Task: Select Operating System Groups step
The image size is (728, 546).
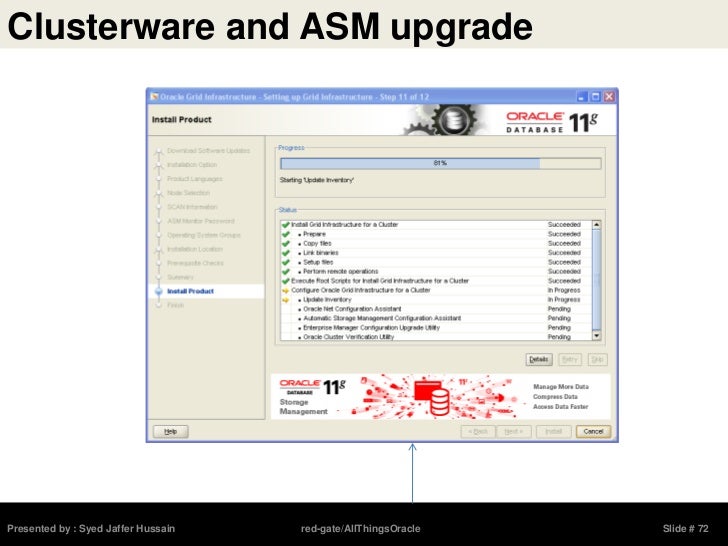Action: click(204, 235)
